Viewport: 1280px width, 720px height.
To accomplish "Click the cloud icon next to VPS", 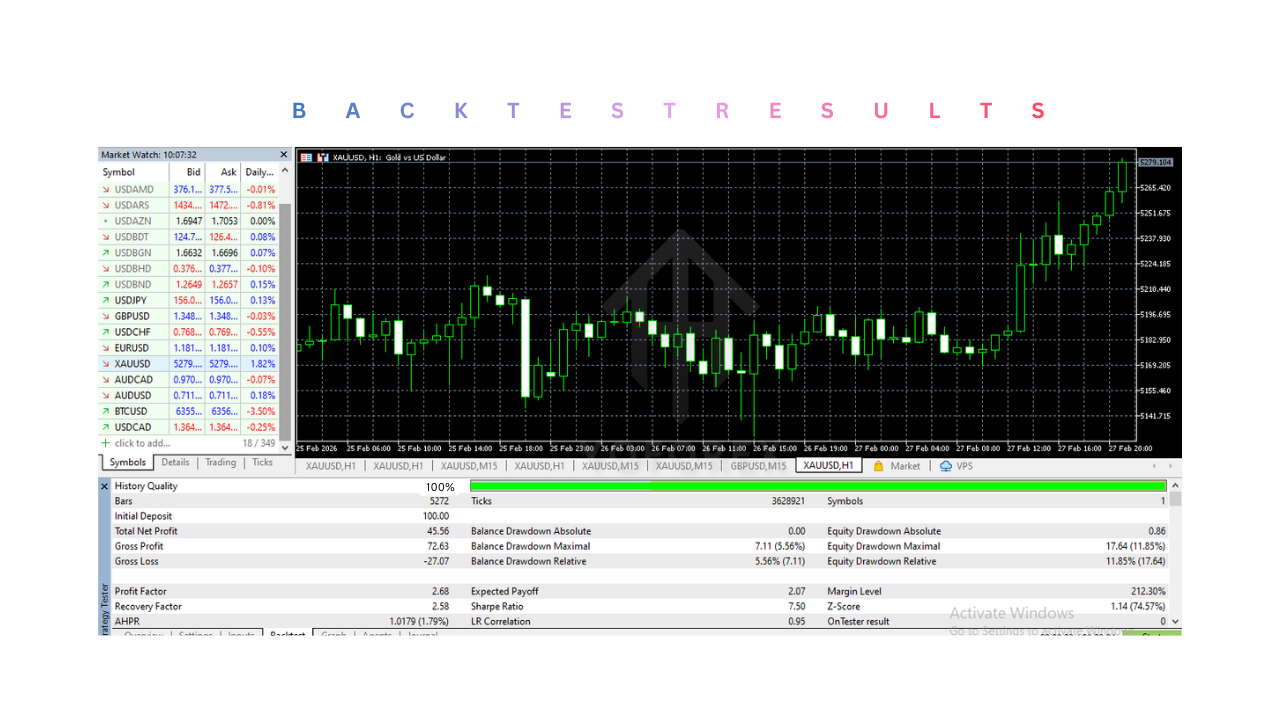I will (945, 465).
